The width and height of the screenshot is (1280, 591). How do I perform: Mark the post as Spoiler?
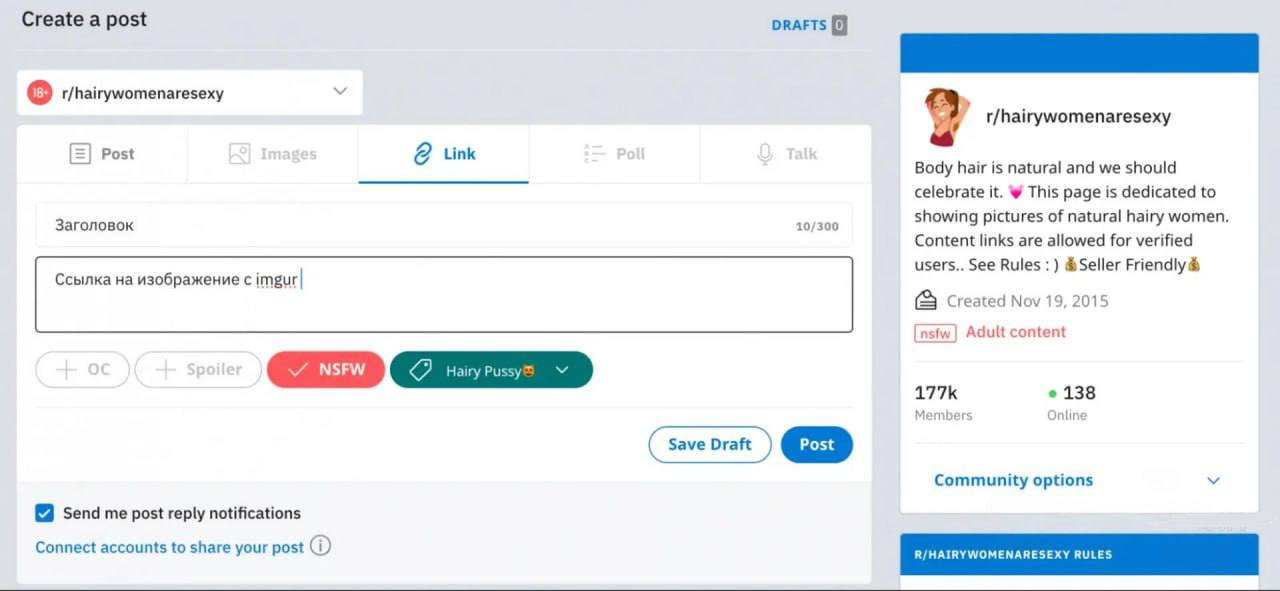point(198,369)
